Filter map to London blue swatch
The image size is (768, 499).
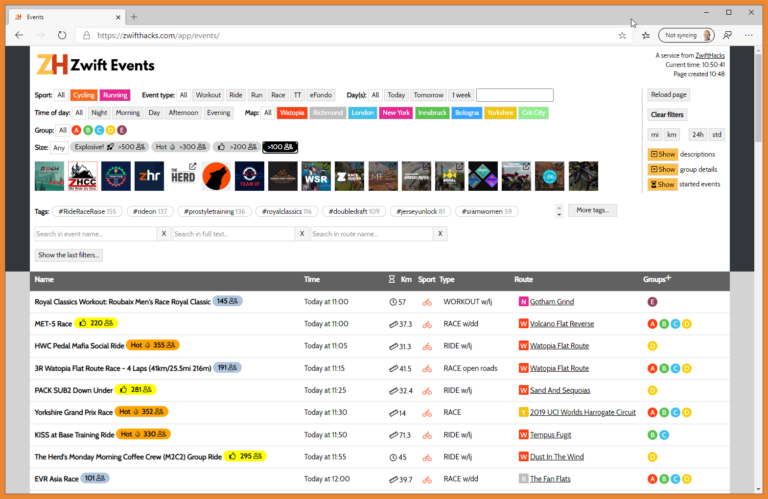pyautogui.click(x=362, y=113)
